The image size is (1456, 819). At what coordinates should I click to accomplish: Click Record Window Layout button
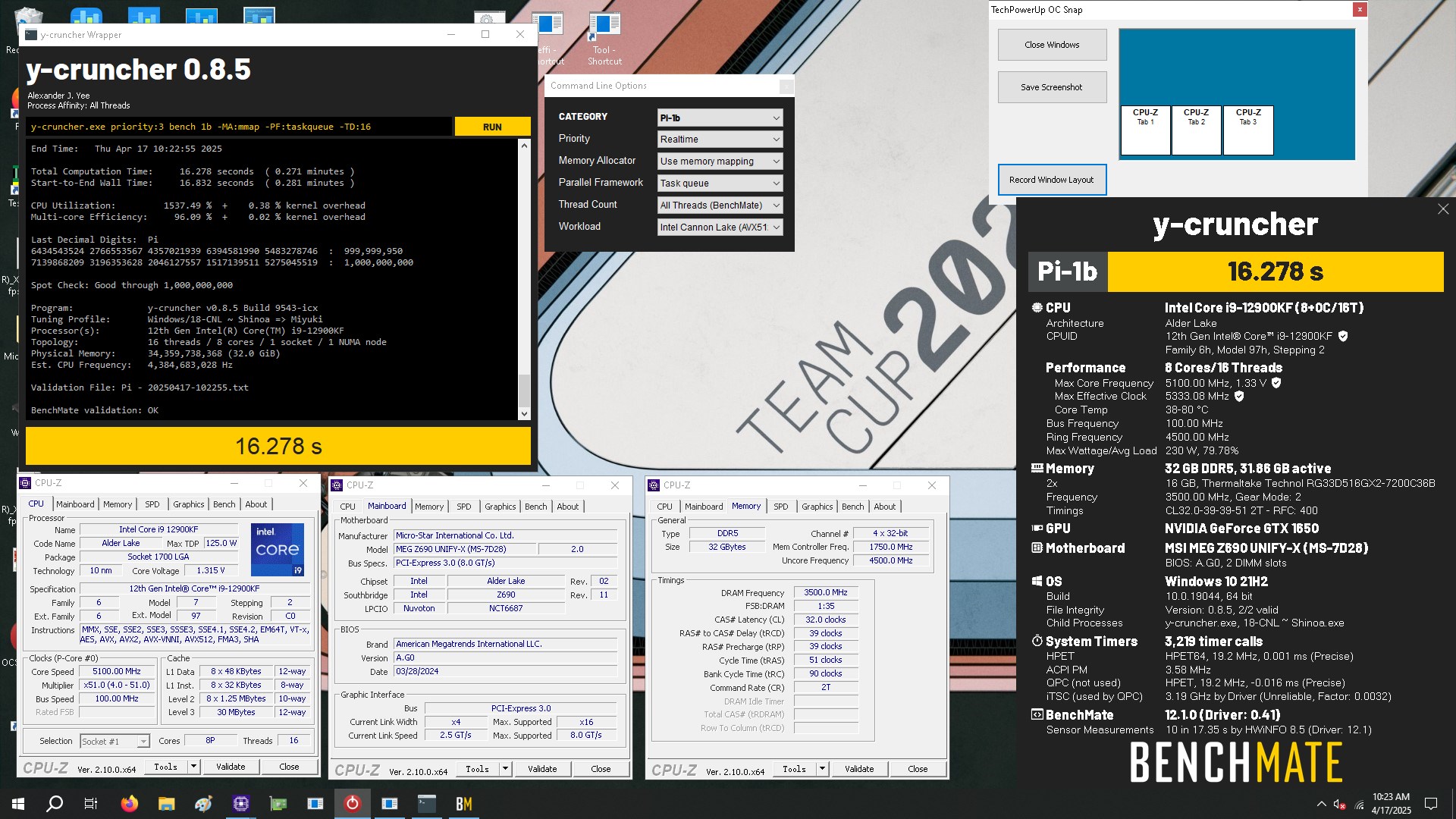click(1052, 180)
